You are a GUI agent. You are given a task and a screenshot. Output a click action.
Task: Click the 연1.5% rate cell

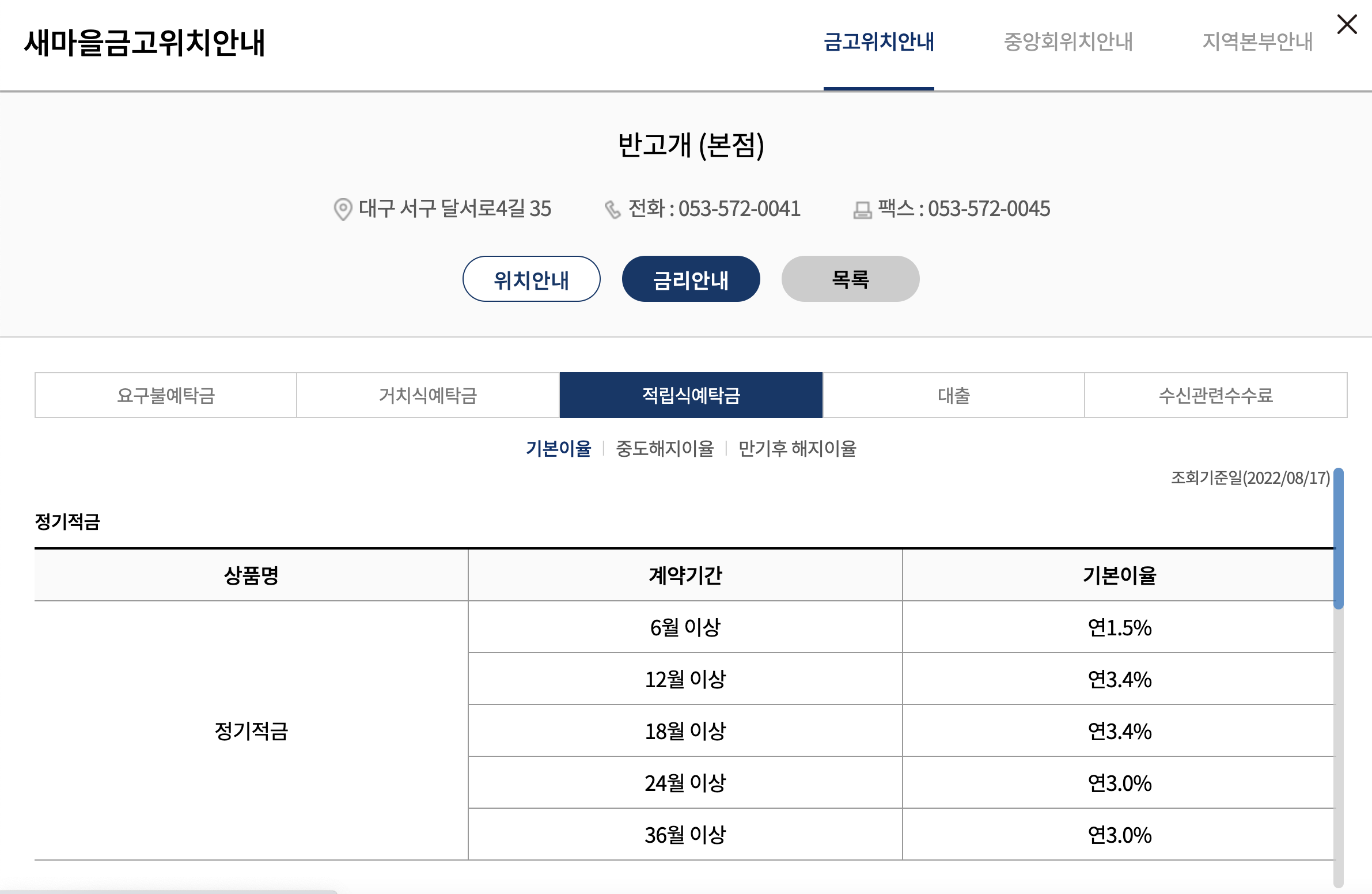[x=1119, y=627]
